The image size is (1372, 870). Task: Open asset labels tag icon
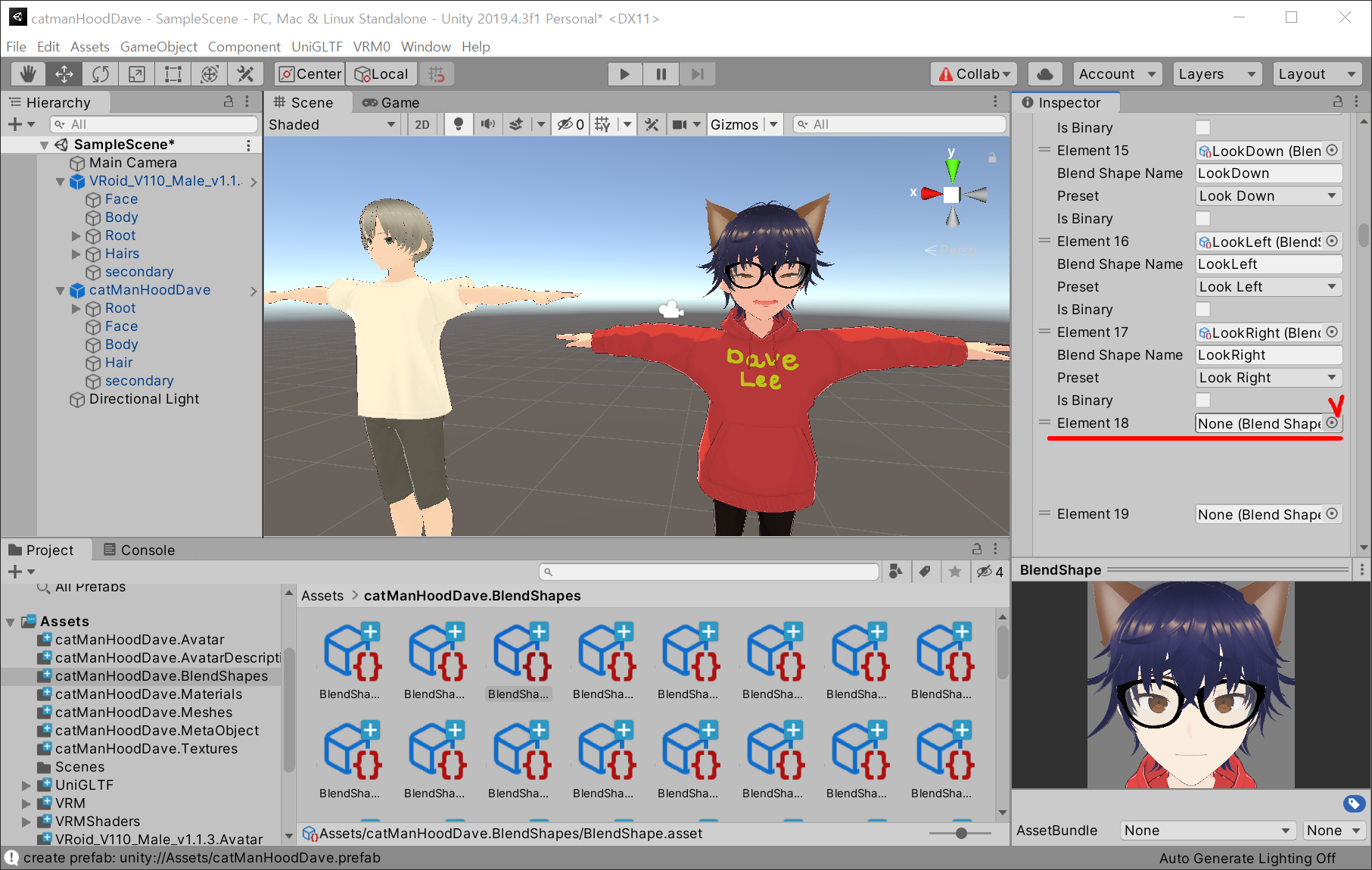click(1354, 803)
